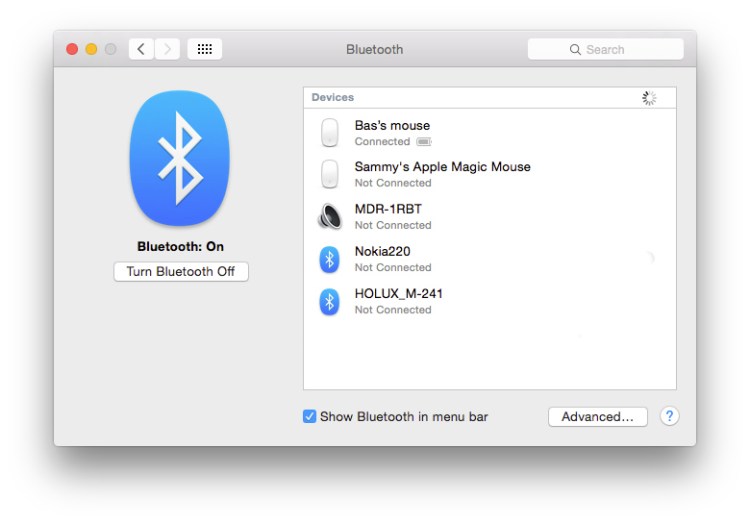Click Not Connected under Sammy's Apple Magic Mouse

point(393,183)
